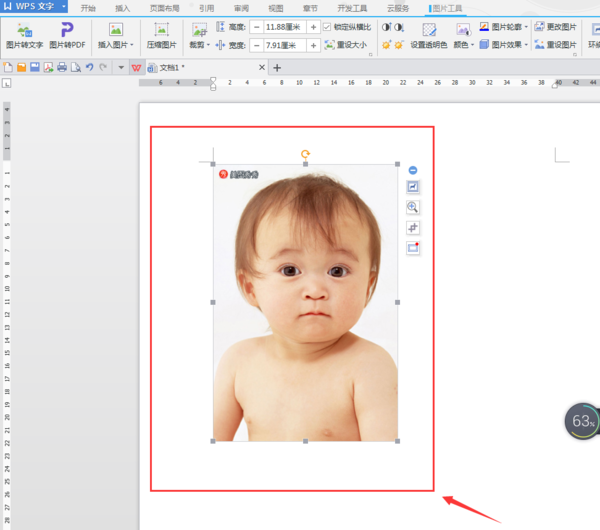Screen dimensions: 600x530
Task: Click the 压缩图片 (compress picture) icon
Action: point(161,30)
